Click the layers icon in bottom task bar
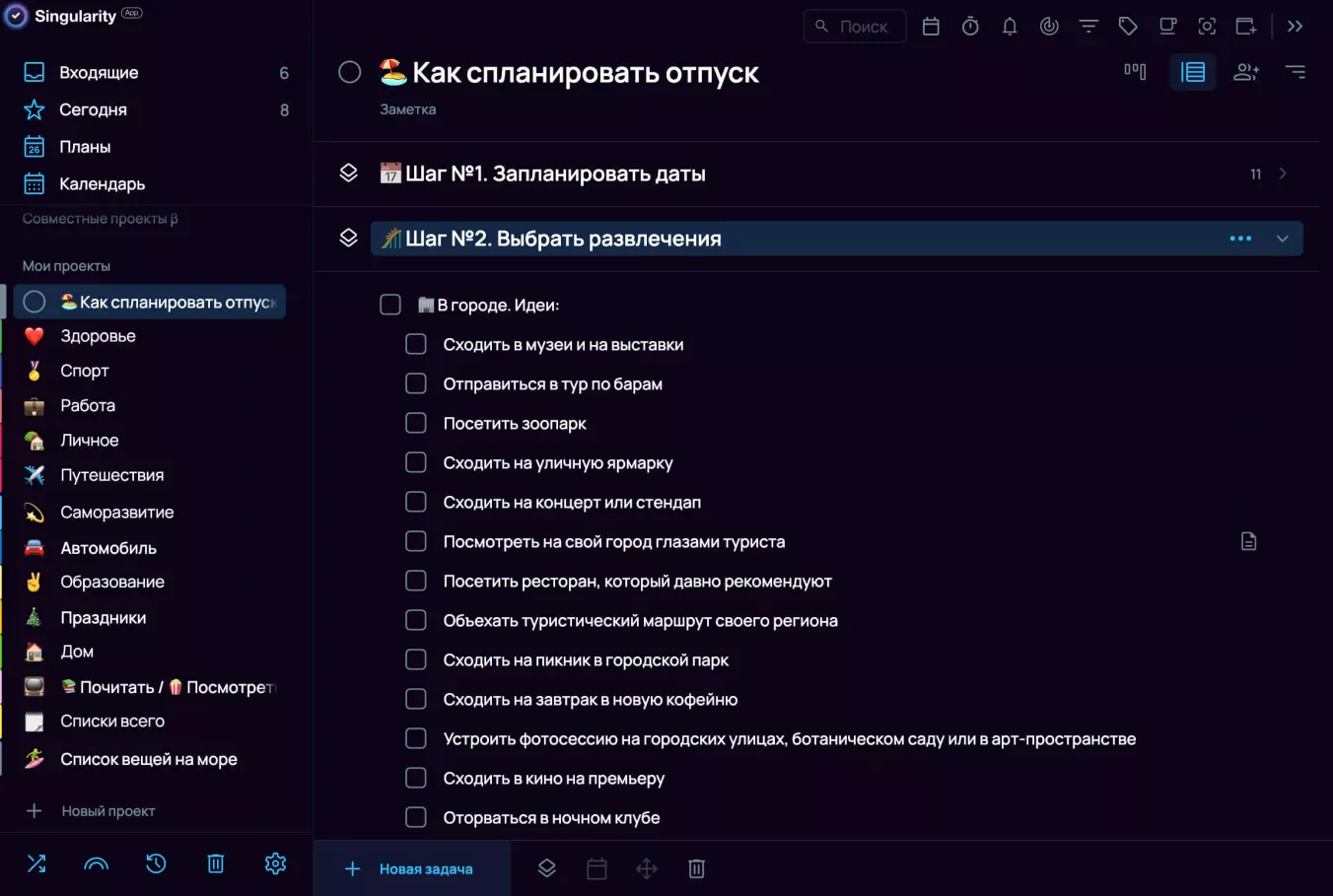Image resolution: width=1333 pixels, height=896 pixels. point(547,868)
